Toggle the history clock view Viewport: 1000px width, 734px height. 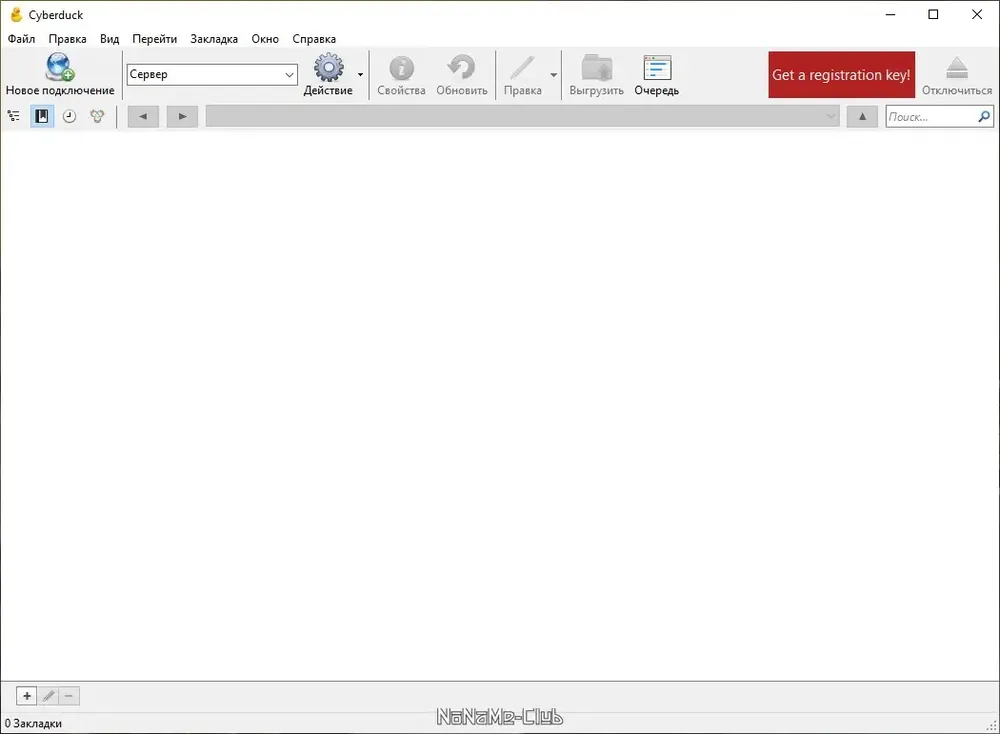(70, 116)
